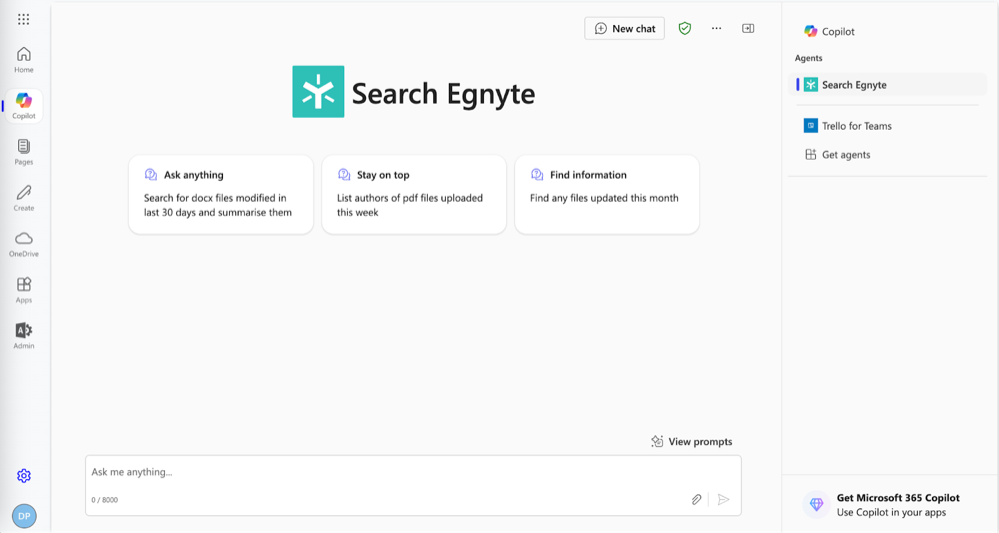
Task: Click the 0 / 8000 character counter
Action: point(104,500)
